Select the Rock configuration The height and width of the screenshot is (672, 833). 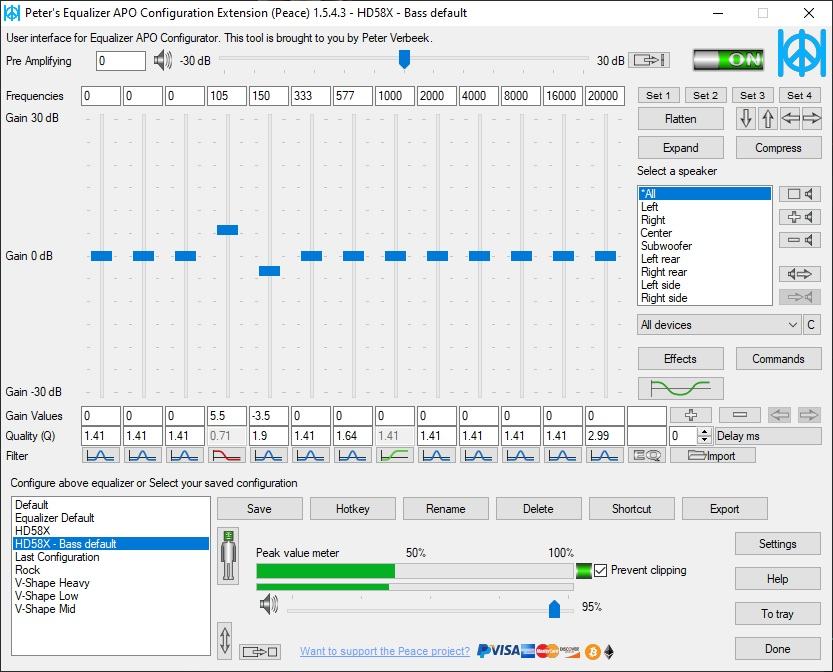tap(110, 570)
